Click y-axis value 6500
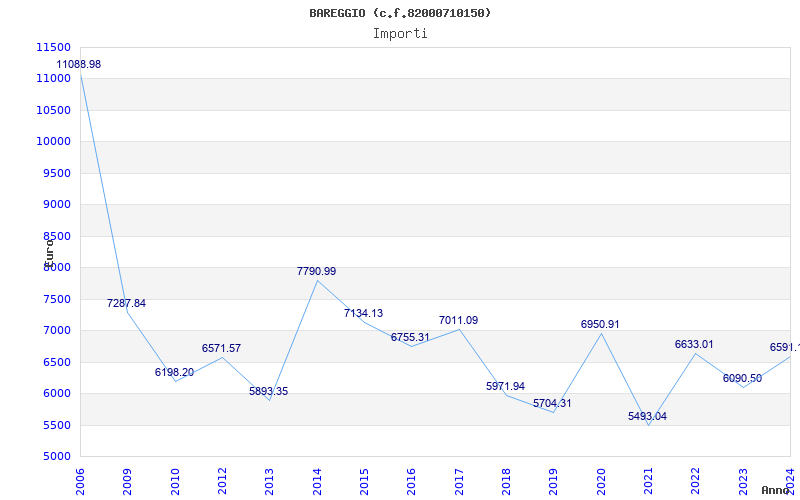 pos(56,362)
